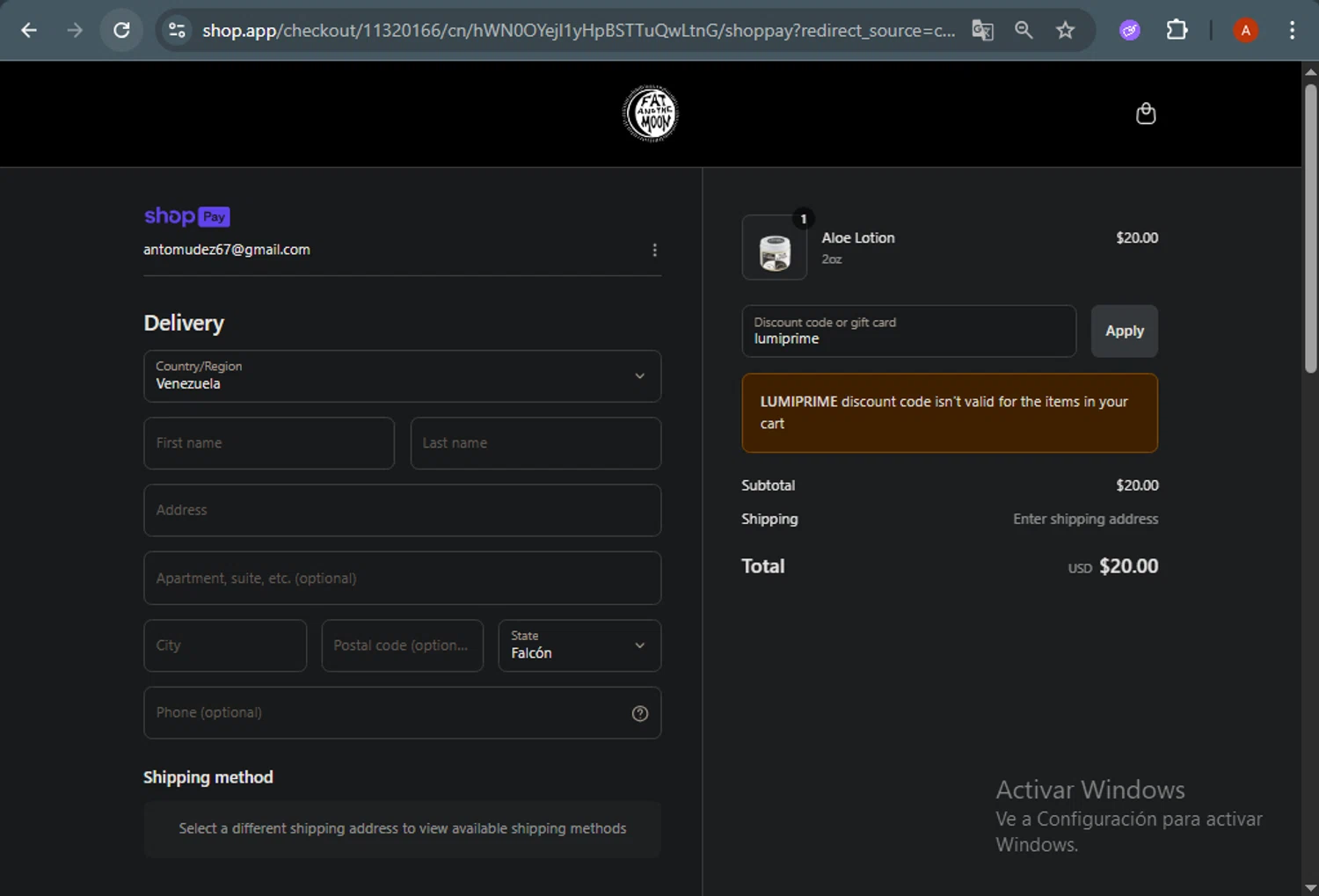Click the browser address bar URL
The width and height of the screenshot is (1319, 896).
point(579,31)
